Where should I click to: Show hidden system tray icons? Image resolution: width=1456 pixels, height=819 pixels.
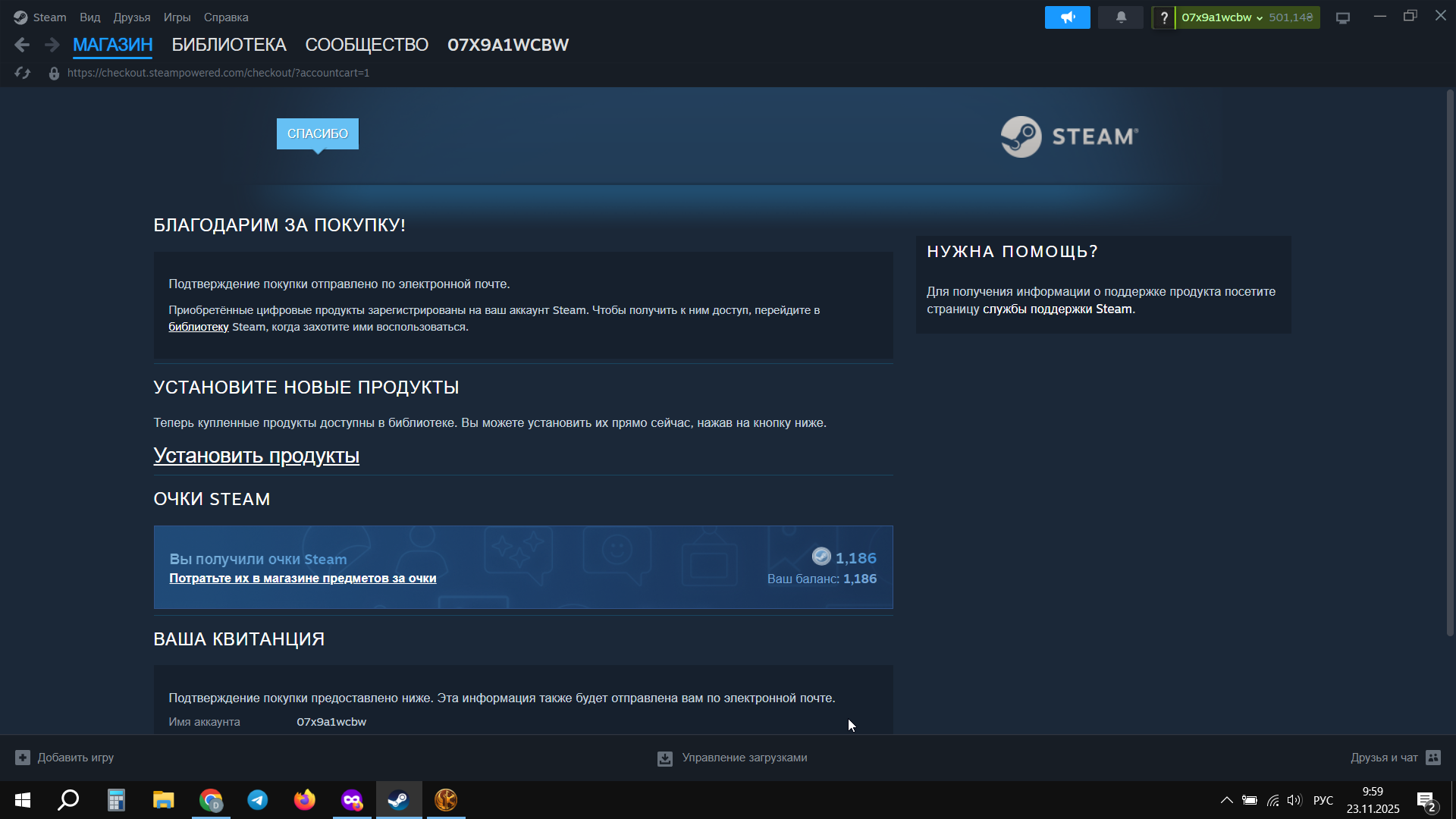(1225, 800)
